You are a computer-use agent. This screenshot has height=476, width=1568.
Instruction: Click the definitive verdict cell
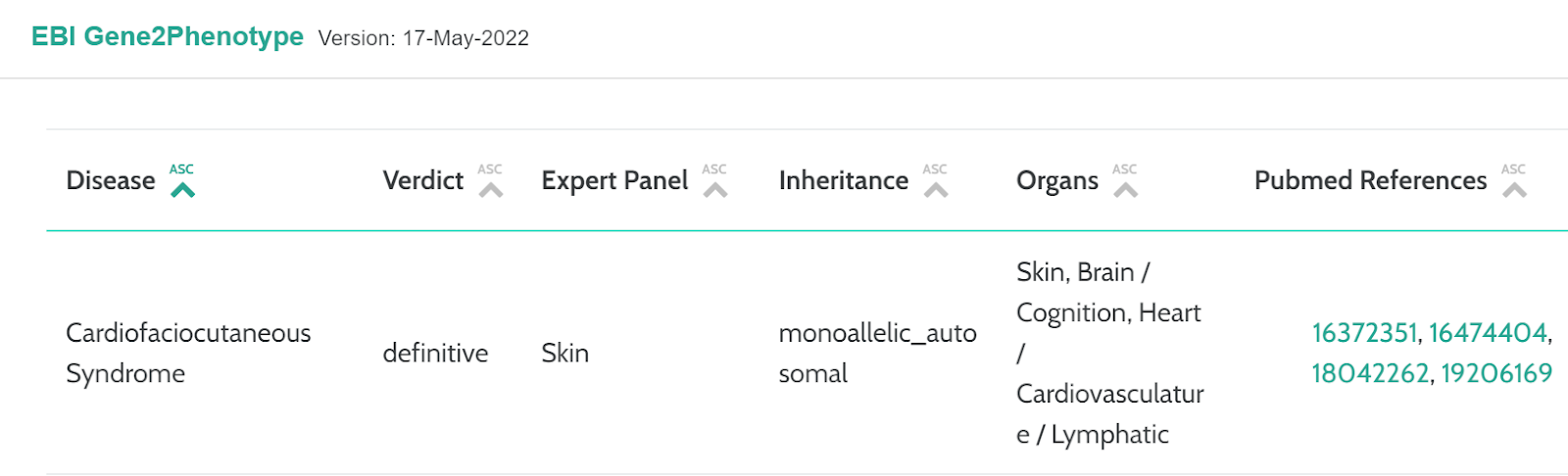click(x=435, y=353)
